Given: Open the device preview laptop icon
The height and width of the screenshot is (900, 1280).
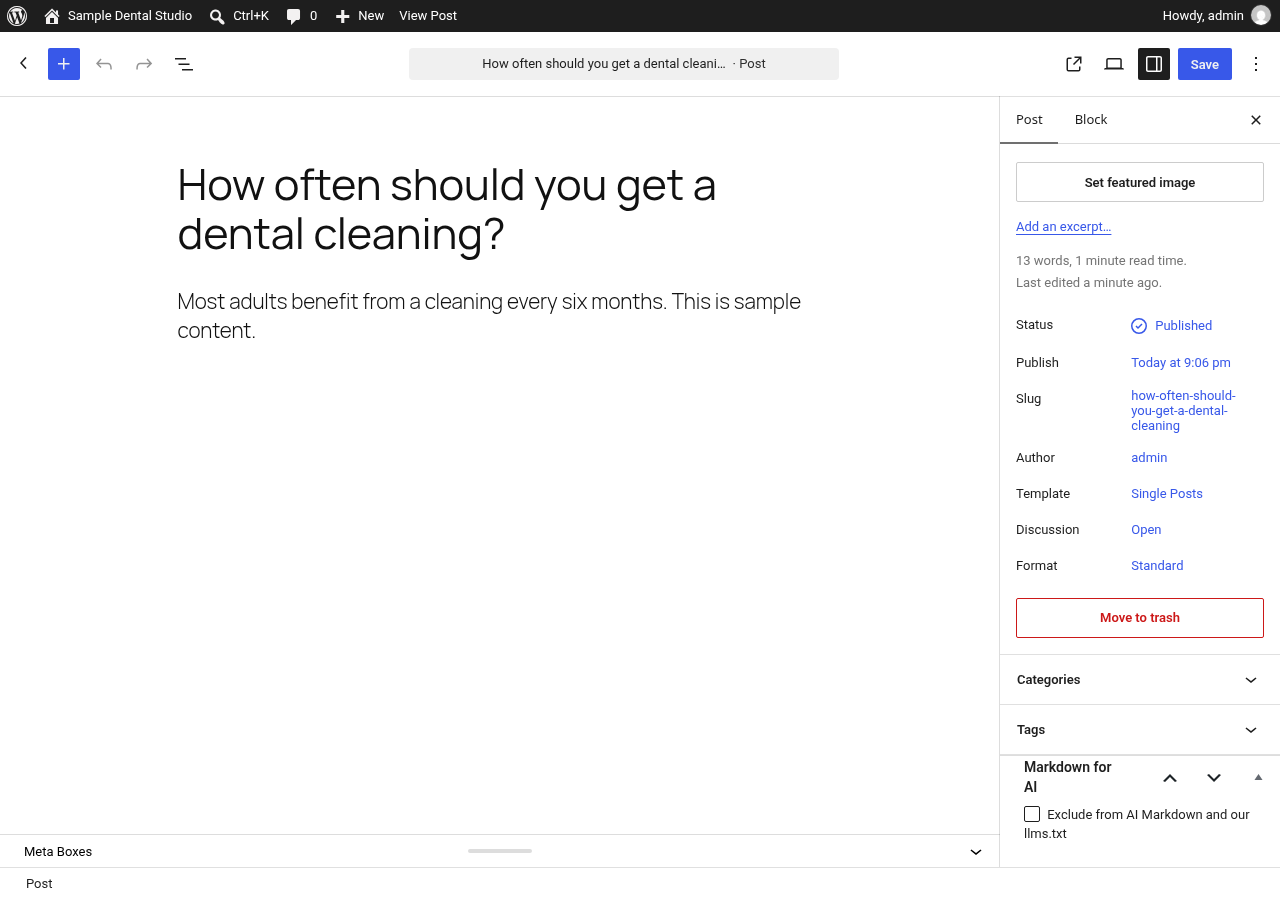Looking at the screenshot, I should coord(1114,64).
